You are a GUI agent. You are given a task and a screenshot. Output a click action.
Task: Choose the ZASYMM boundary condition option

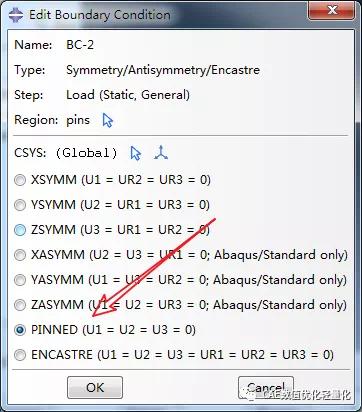click(x=20, y=305)
